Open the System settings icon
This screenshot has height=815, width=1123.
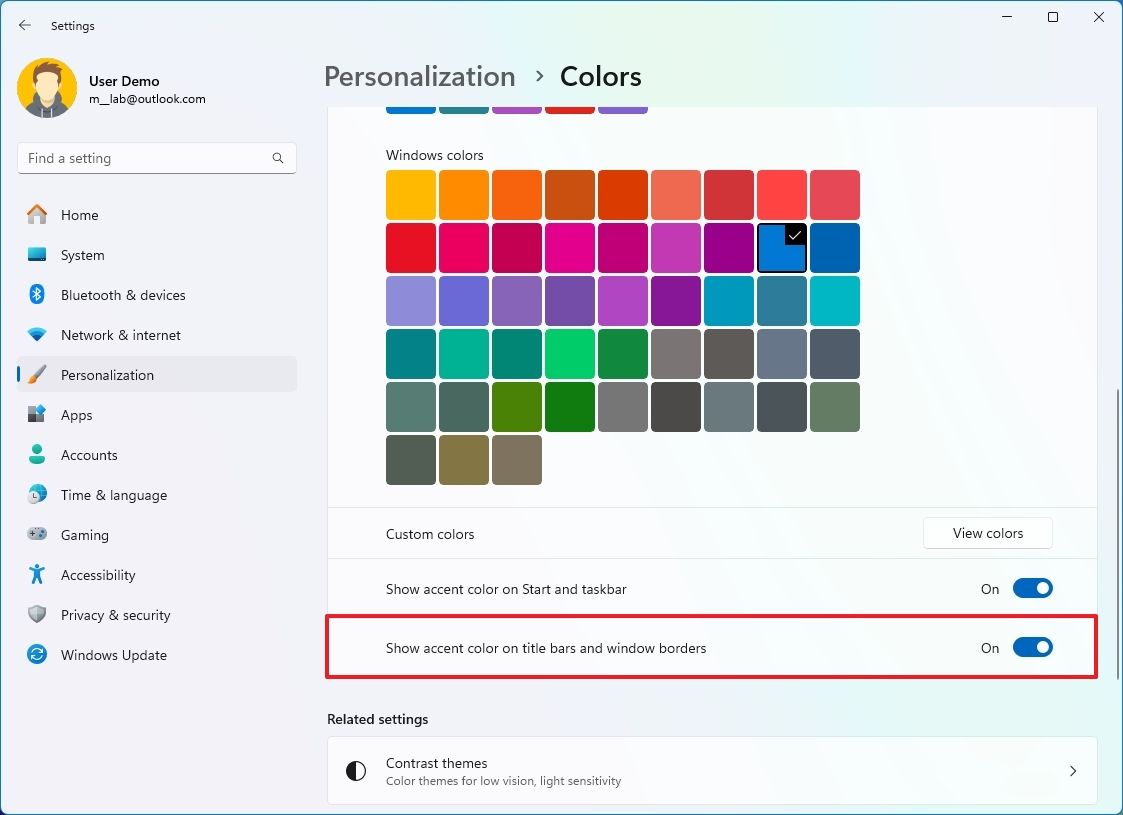(x=37, y=255)
